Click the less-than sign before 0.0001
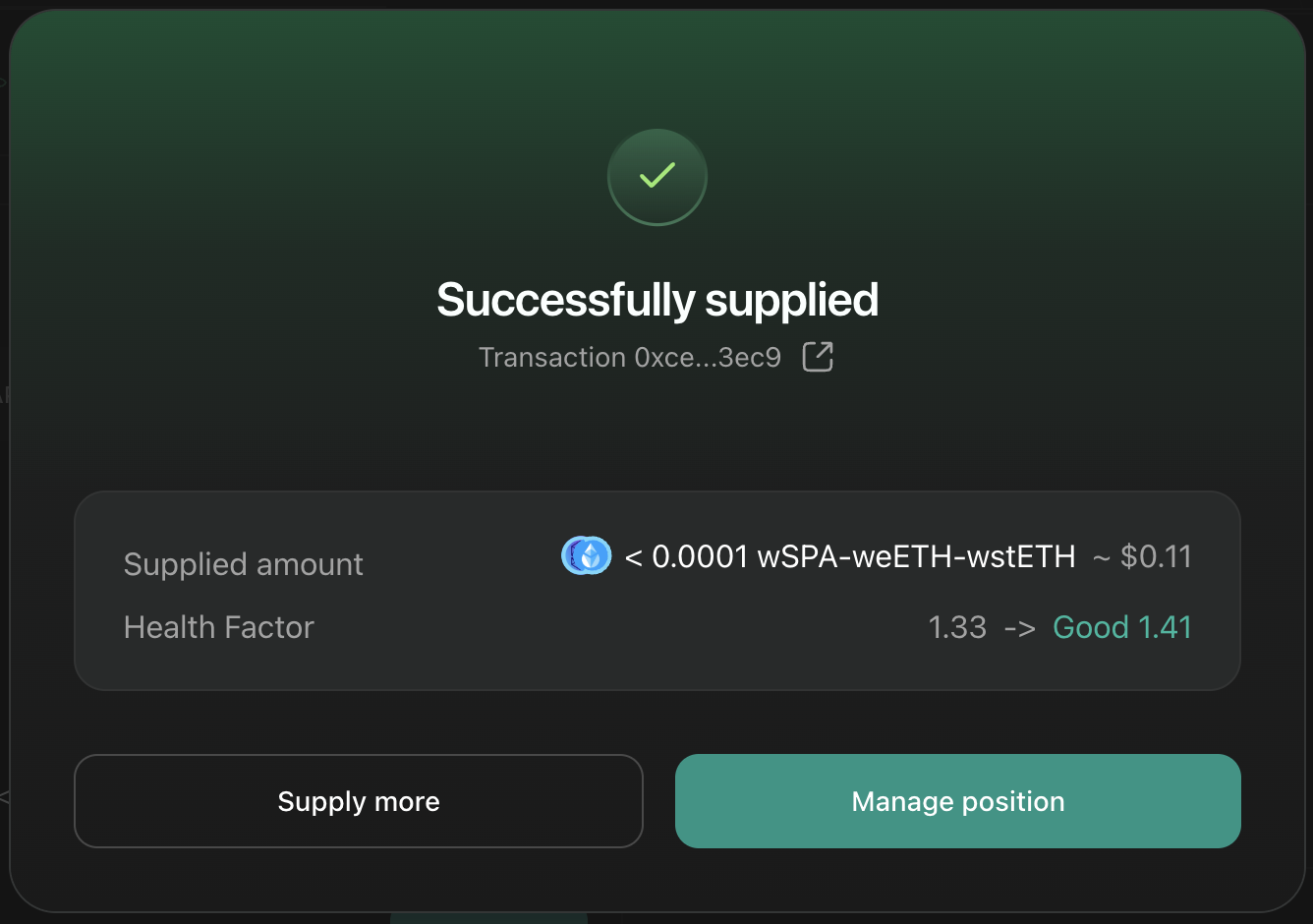Viewport: 1313px width, 924px height. pyautogui.click(x=634, y=558)
